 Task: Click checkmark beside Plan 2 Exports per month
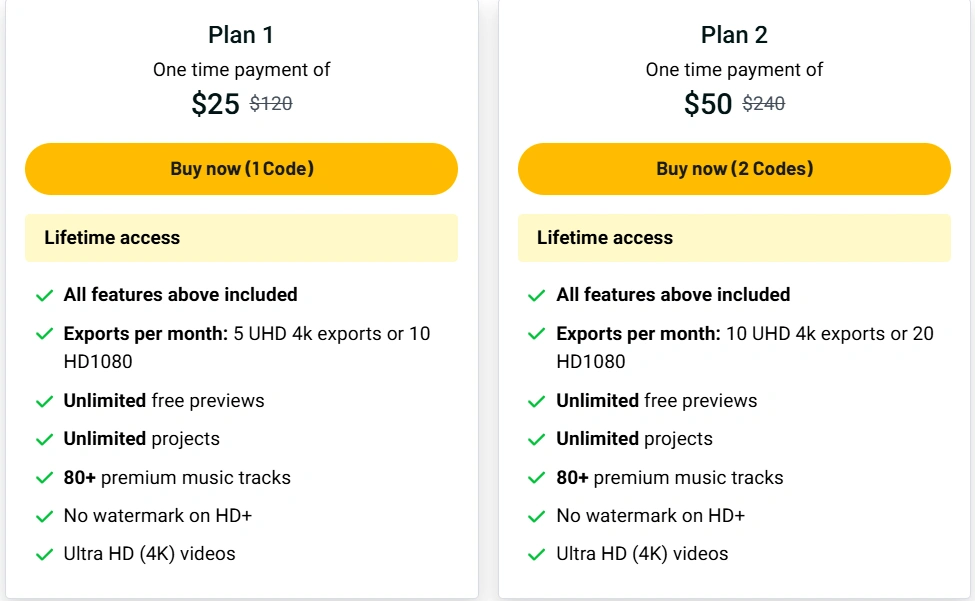tap(537, 334)
